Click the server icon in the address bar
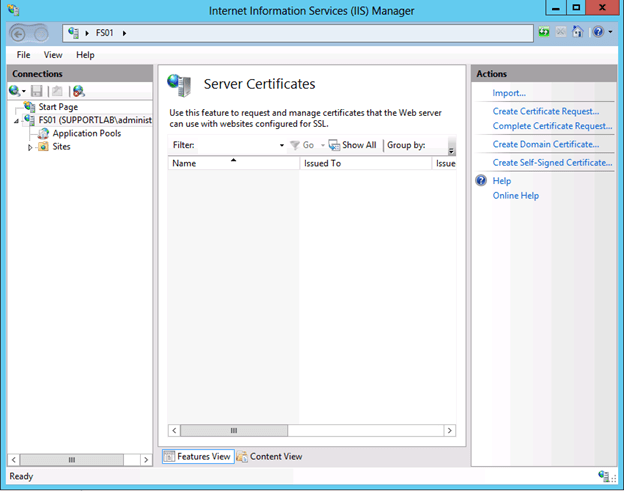Image resolution: width=624 pixels, height=491 pixels. tap(73, 33)
